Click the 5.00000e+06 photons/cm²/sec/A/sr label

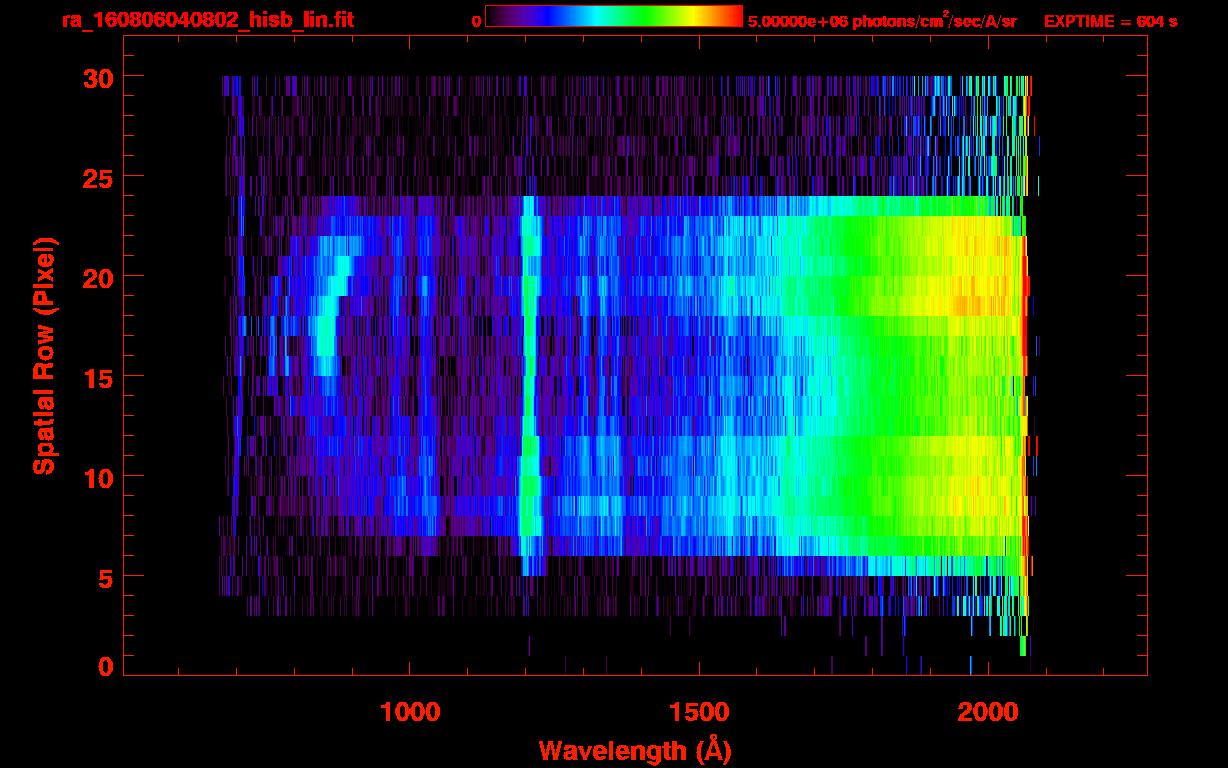882,20
